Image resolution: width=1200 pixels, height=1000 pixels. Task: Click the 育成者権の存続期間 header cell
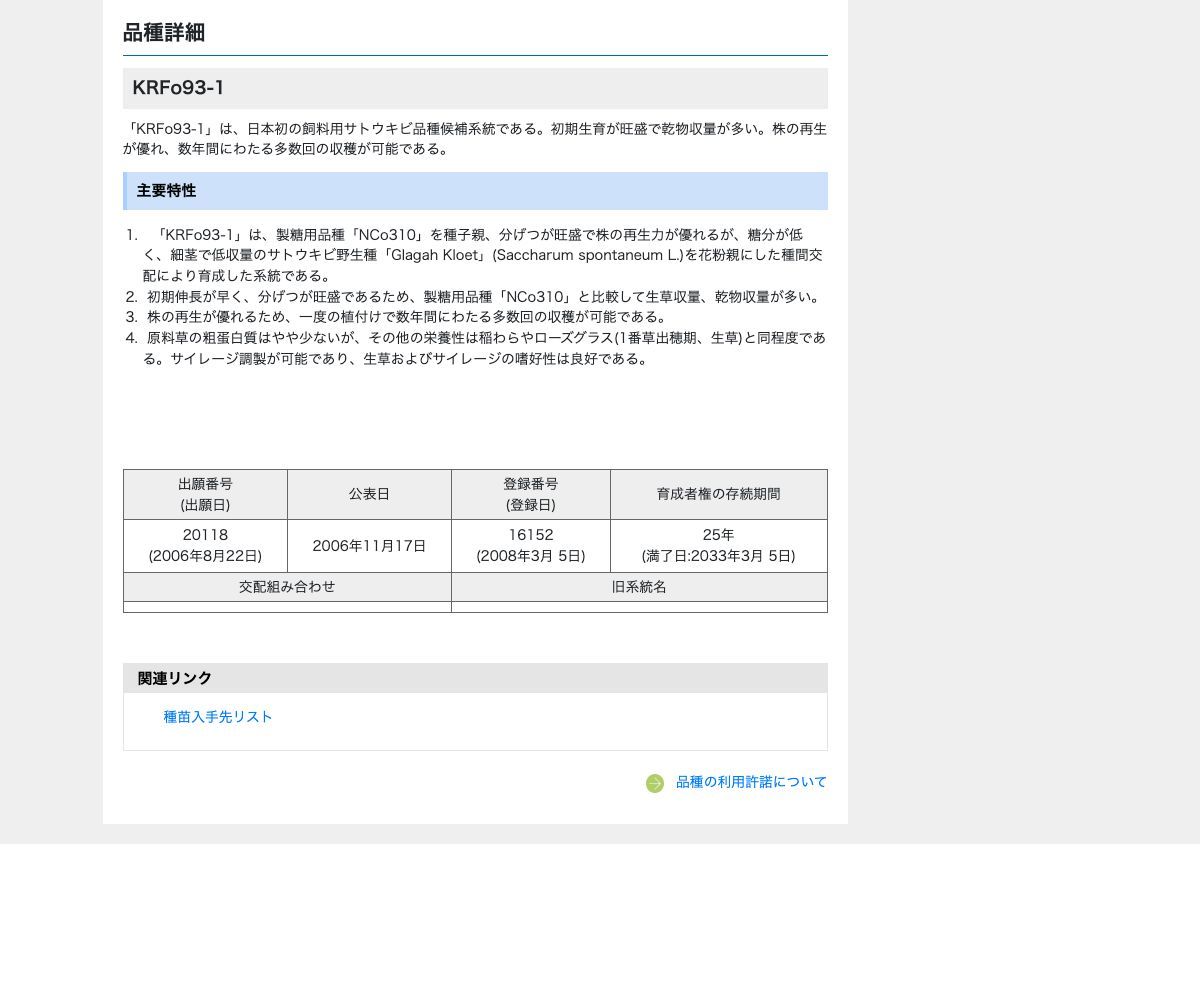718,493
